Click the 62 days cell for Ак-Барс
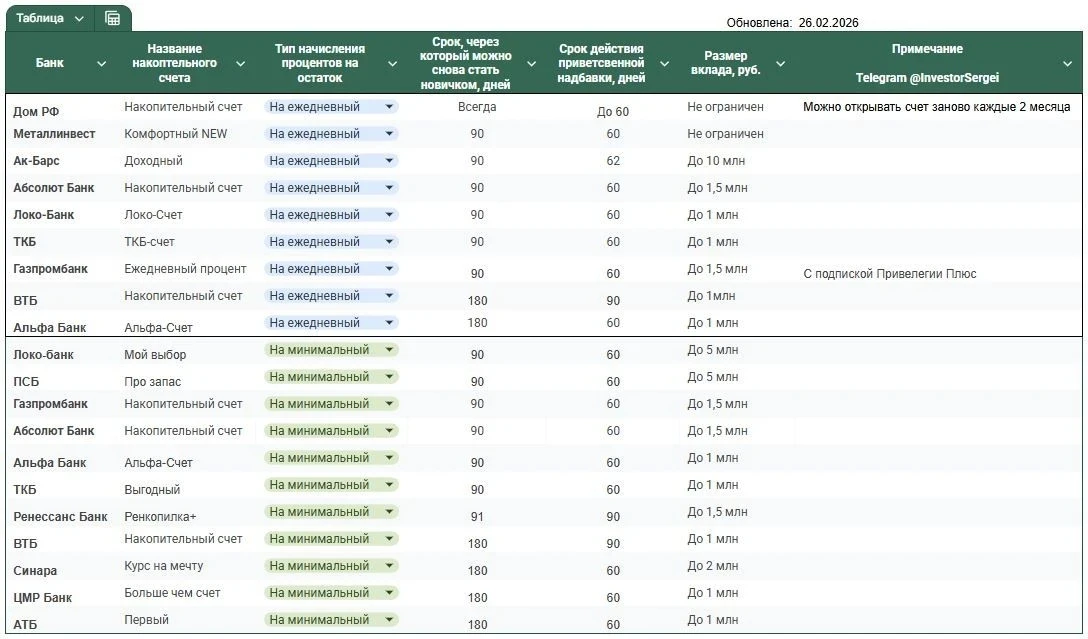 (613, 161)
